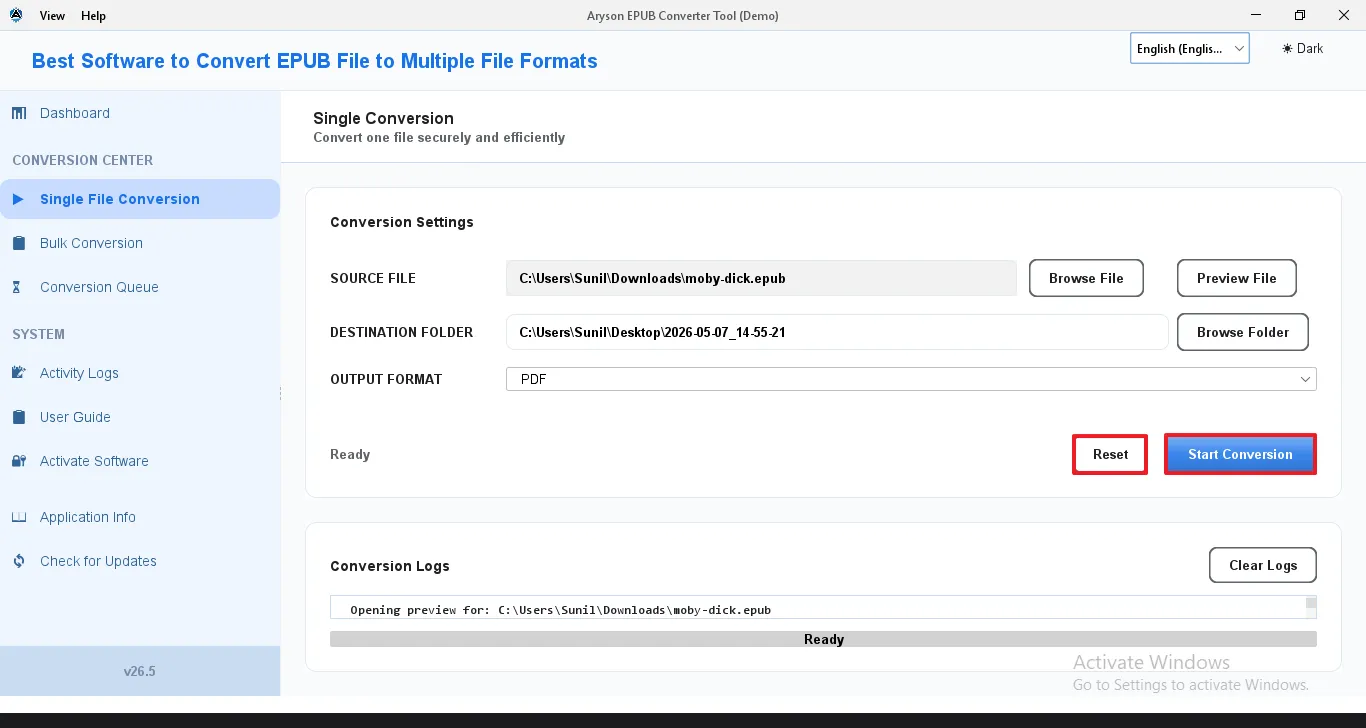The height and width of the screenshot is (728, 1366).
Task: Click the Bulk Conversion clipboard icon
Action: tap(19, 243)
